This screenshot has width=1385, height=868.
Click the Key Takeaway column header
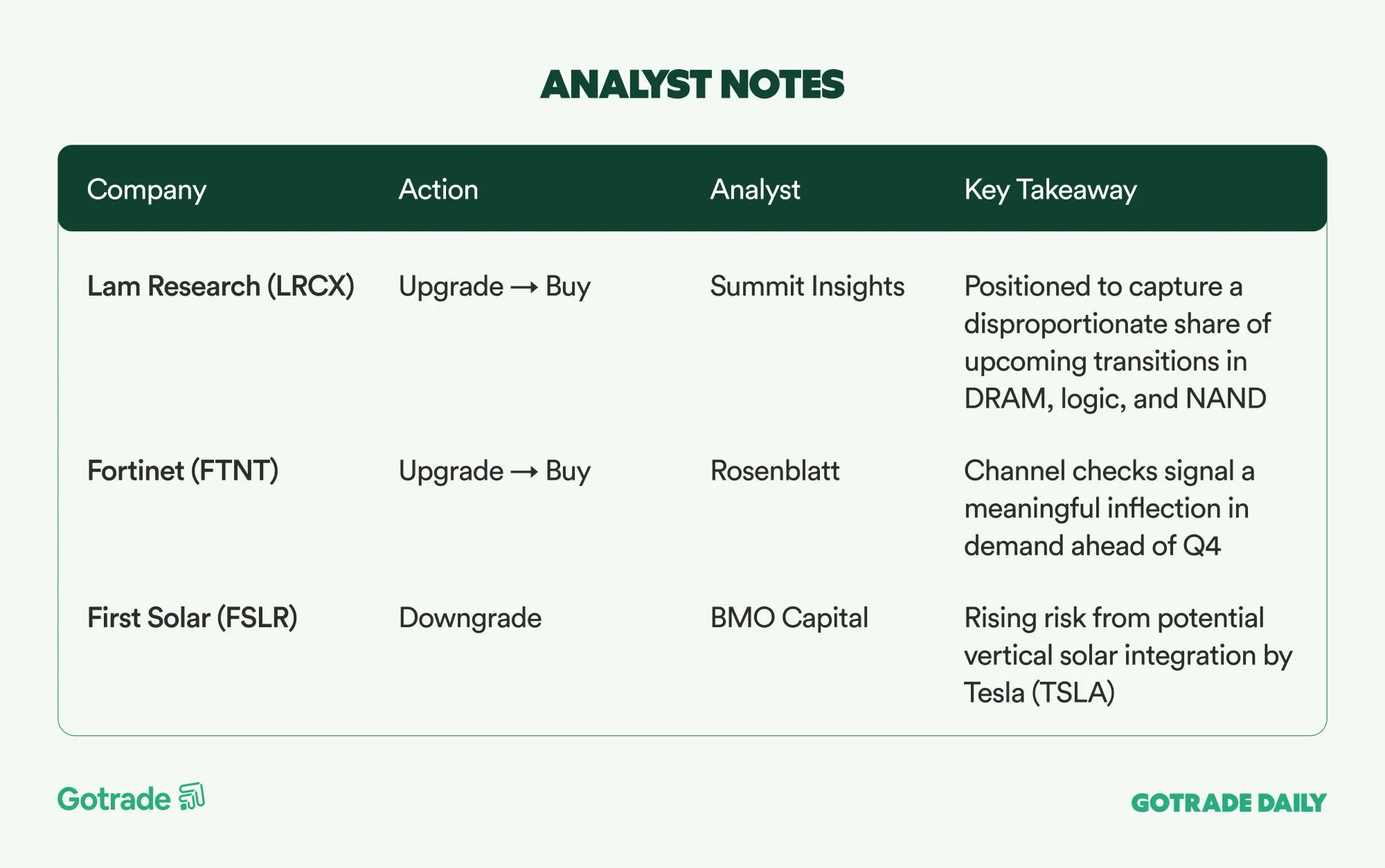[1050, 190]
